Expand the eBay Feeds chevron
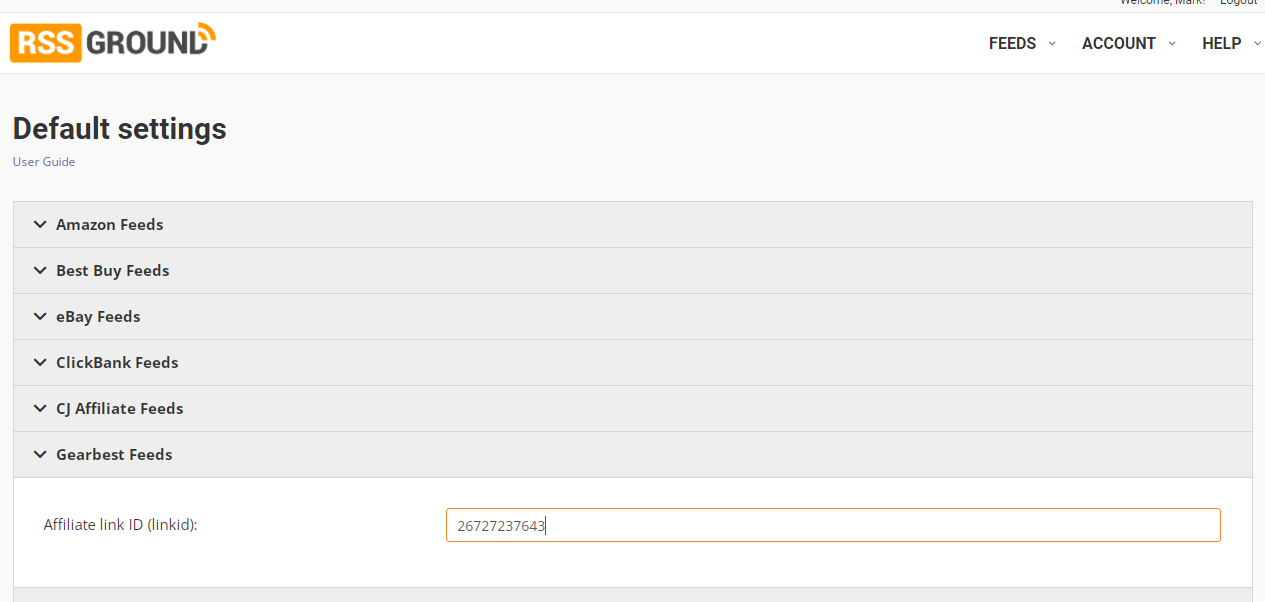The height and width of the screenshot is (602, 1265). click(x=40, y=317)
